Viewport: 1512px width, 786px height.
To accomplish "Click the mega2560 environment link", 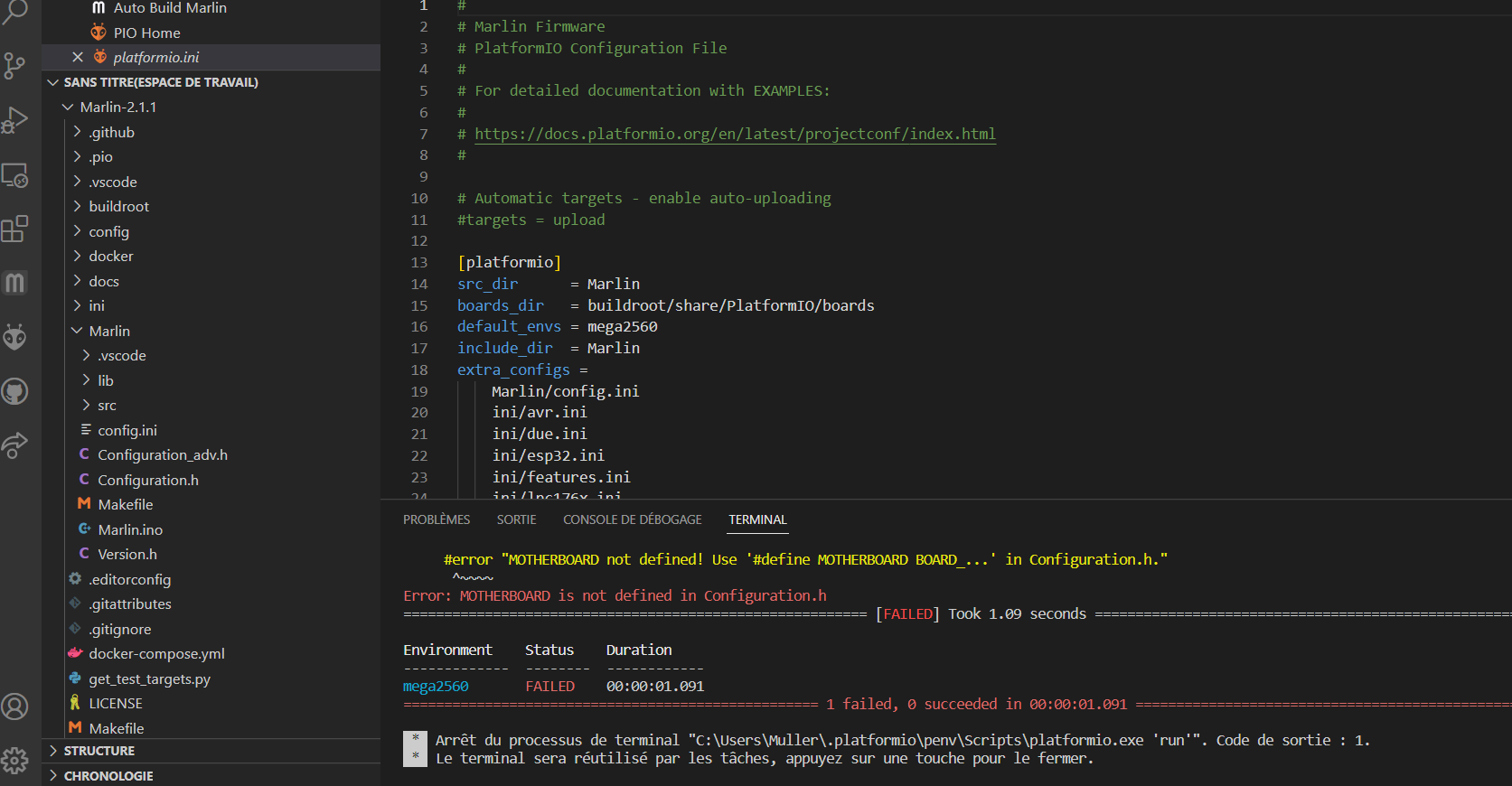I will click(436, 687).
